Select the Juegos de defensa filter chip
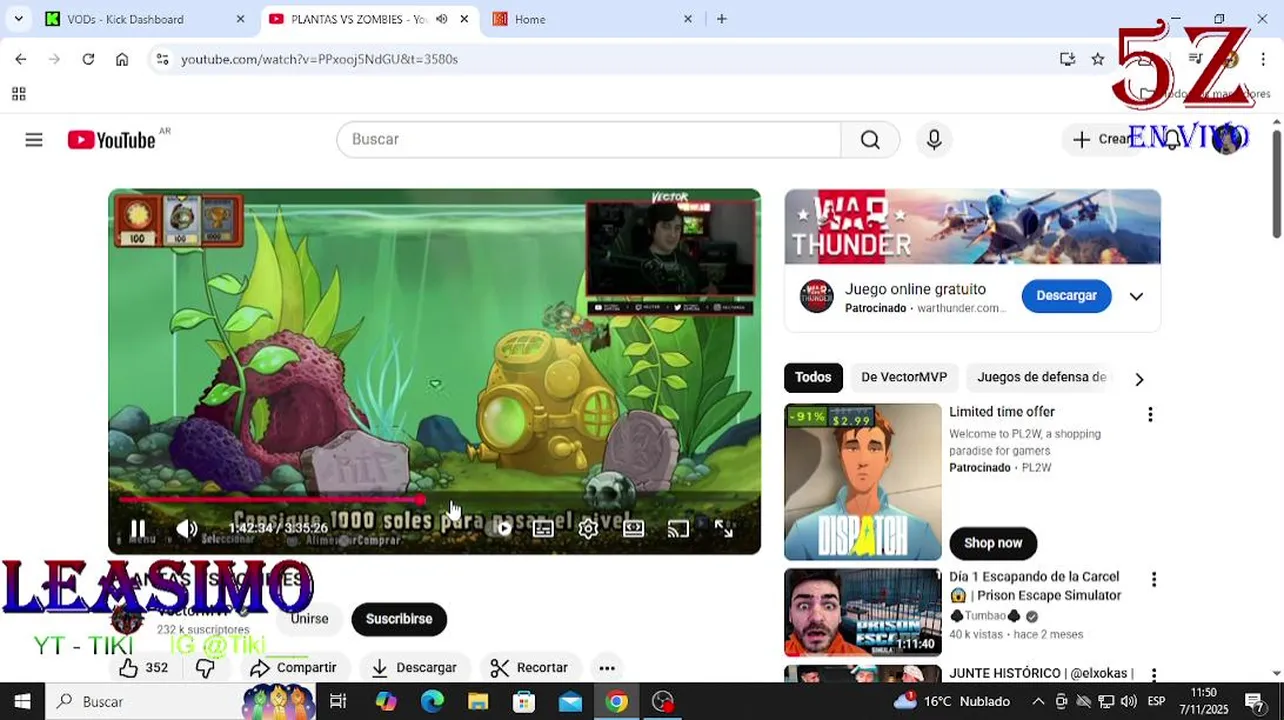The height and width of the screenshot is (720, 1284). pos(1041,377)
